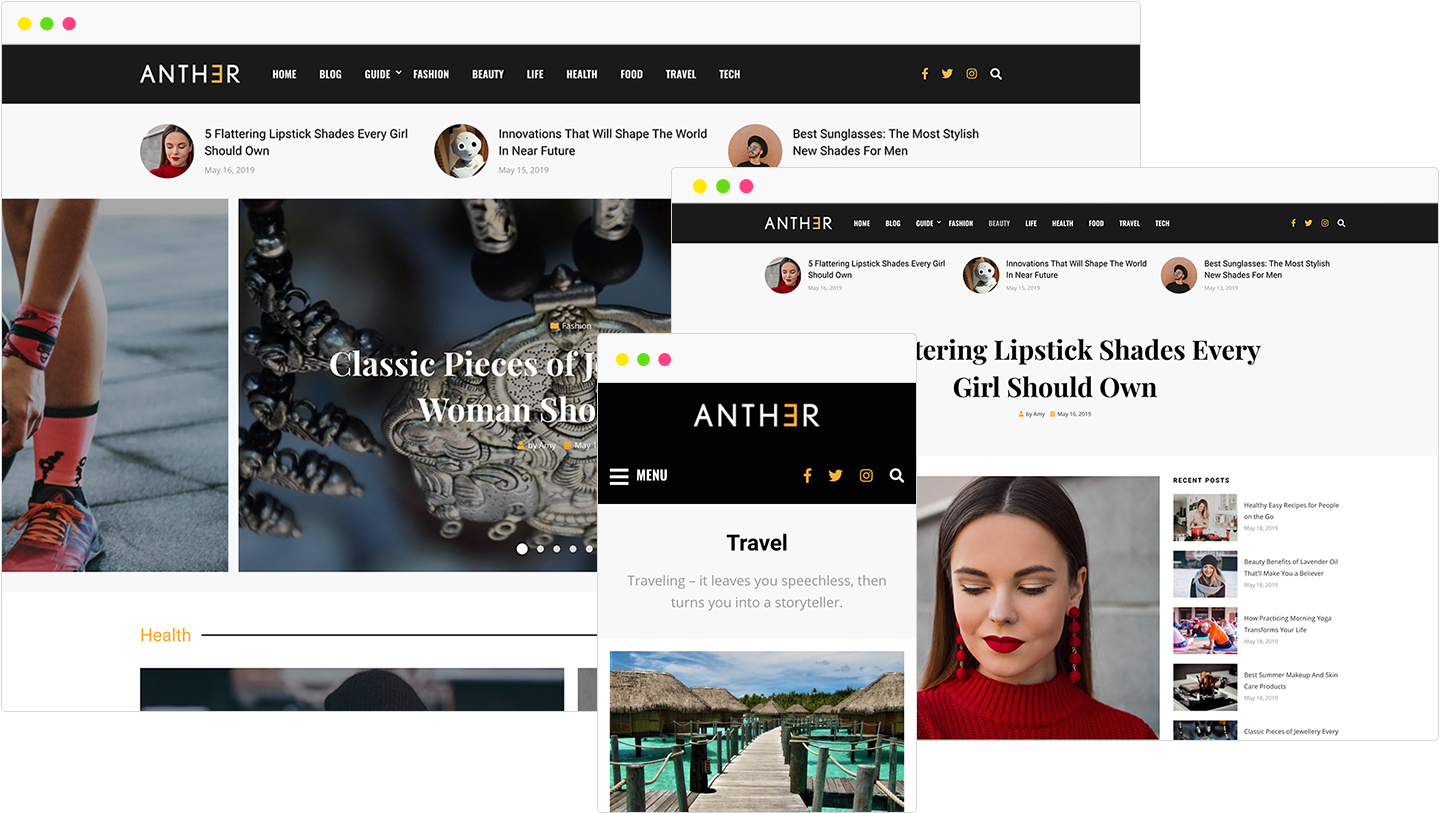Viewport: 1440px width, 813px height.
Task: Open the Twitter icon in the large desktop header
Action: pyautogui.click(x=947, y=74)
